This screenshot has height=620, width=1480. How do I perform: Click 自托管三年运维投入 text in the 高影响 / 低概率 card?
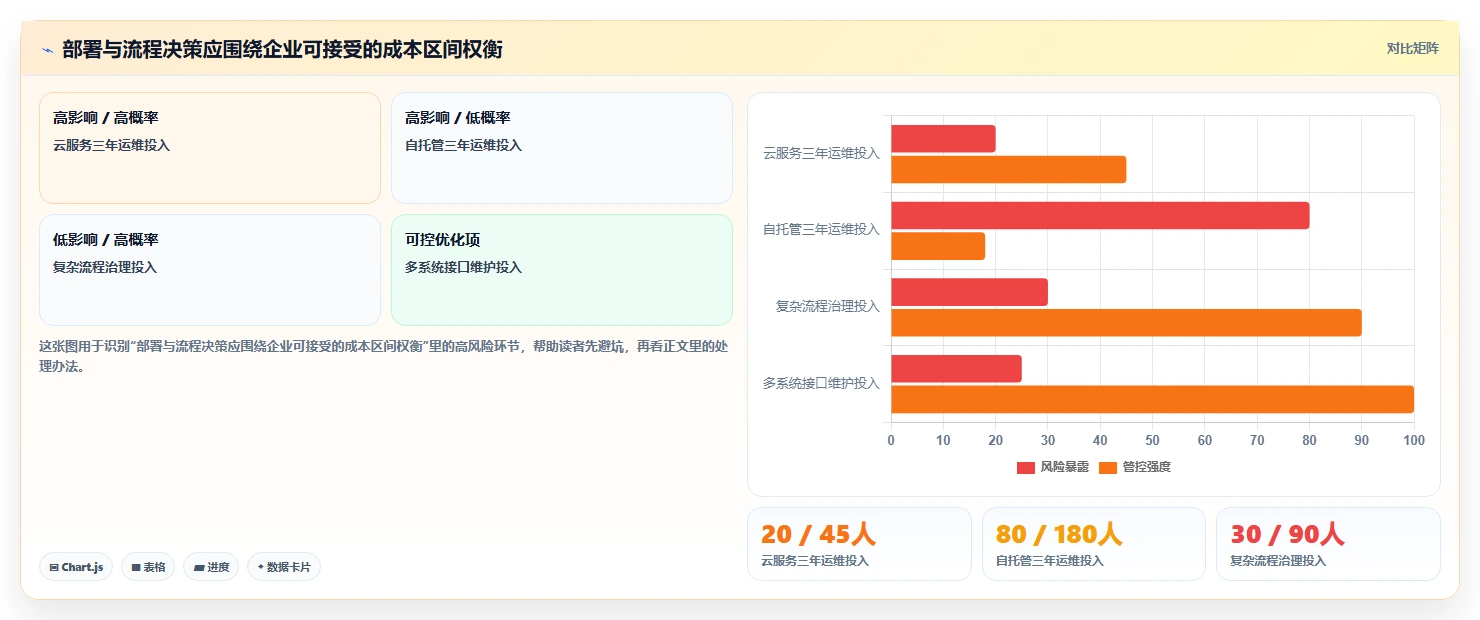tap(464, 145)
